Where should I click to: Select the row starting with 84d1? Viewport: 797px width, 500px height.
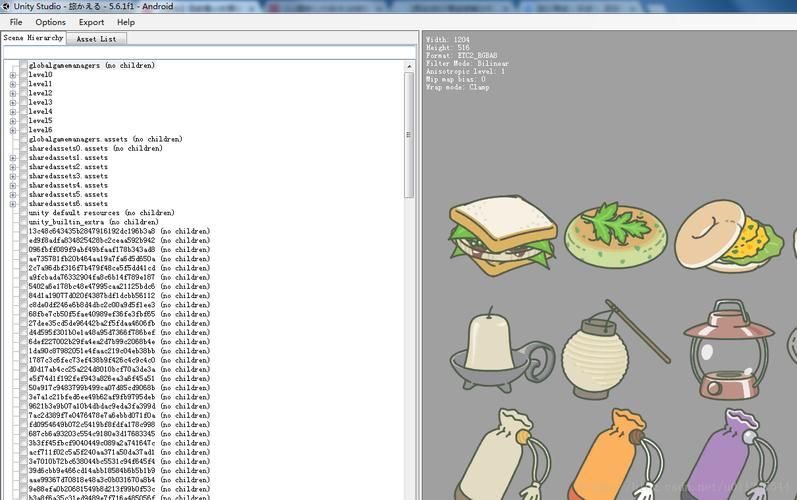coord(119,296)
